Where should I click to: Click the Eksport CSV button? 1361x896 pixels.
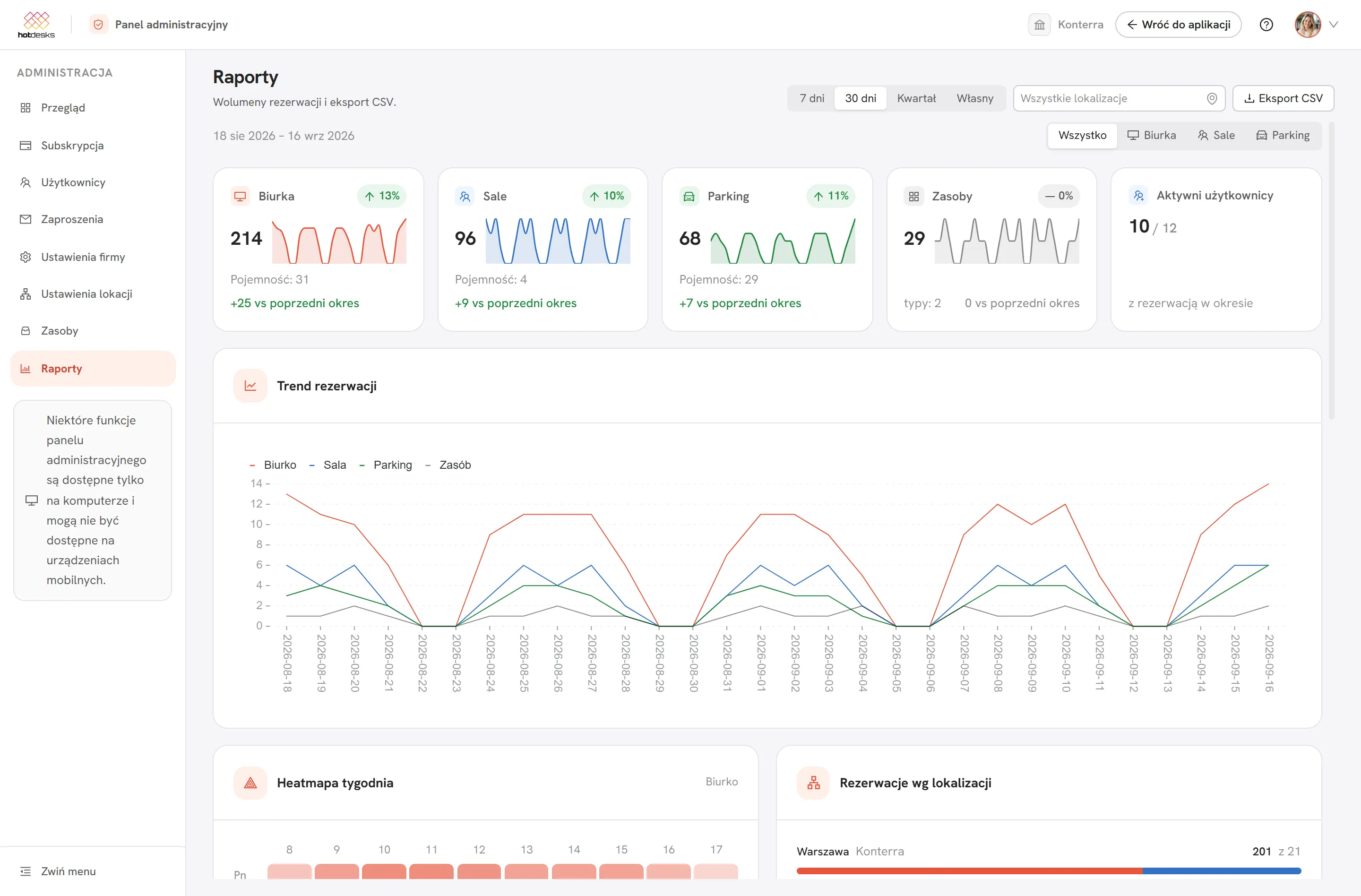pyautogui.click(x=1283, y=98)
